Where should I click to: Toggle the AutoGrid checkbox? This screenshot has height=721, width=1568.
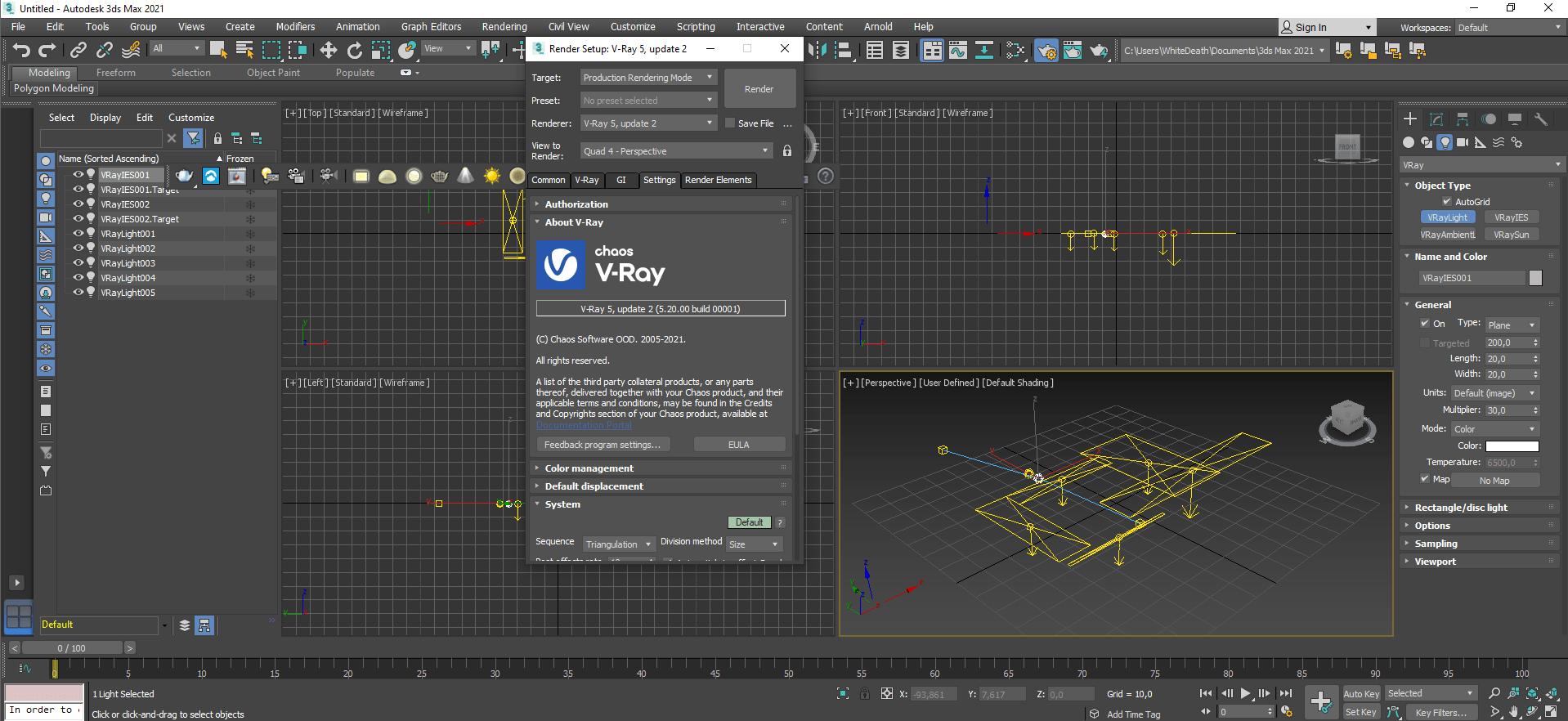pyautogui.click(x=1447, y=202)
